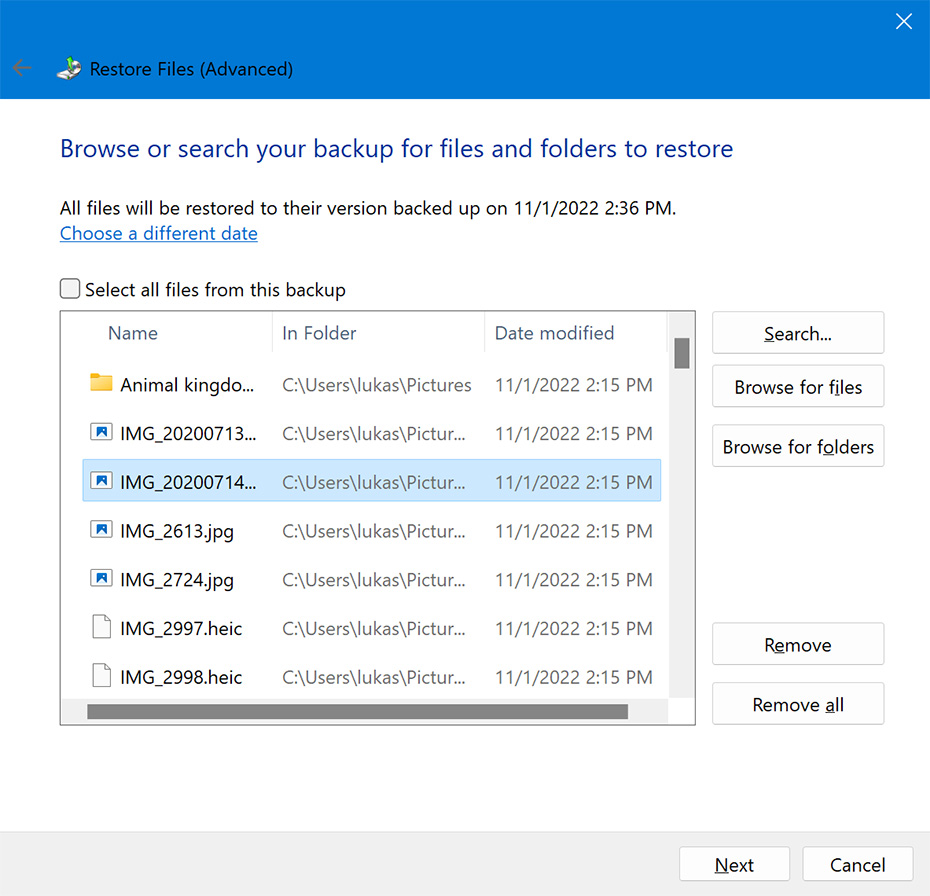The image size is (930, 896).
Task: Click the Remove all button
Action: (797, 703)
